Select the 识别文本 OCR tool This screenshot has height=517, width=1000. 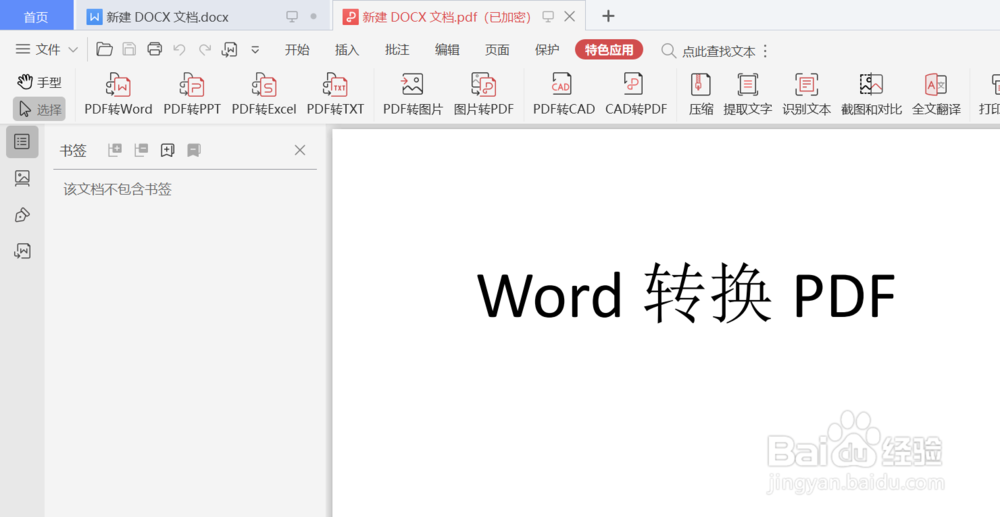[807, 94]
